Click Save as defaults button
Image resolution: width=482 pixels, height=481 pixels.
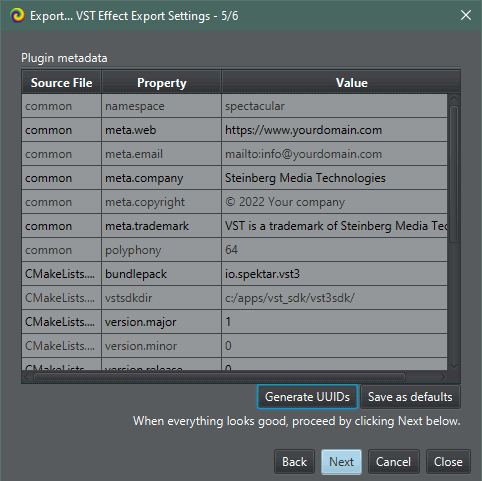pyautogui.click(x=410, y=397)
